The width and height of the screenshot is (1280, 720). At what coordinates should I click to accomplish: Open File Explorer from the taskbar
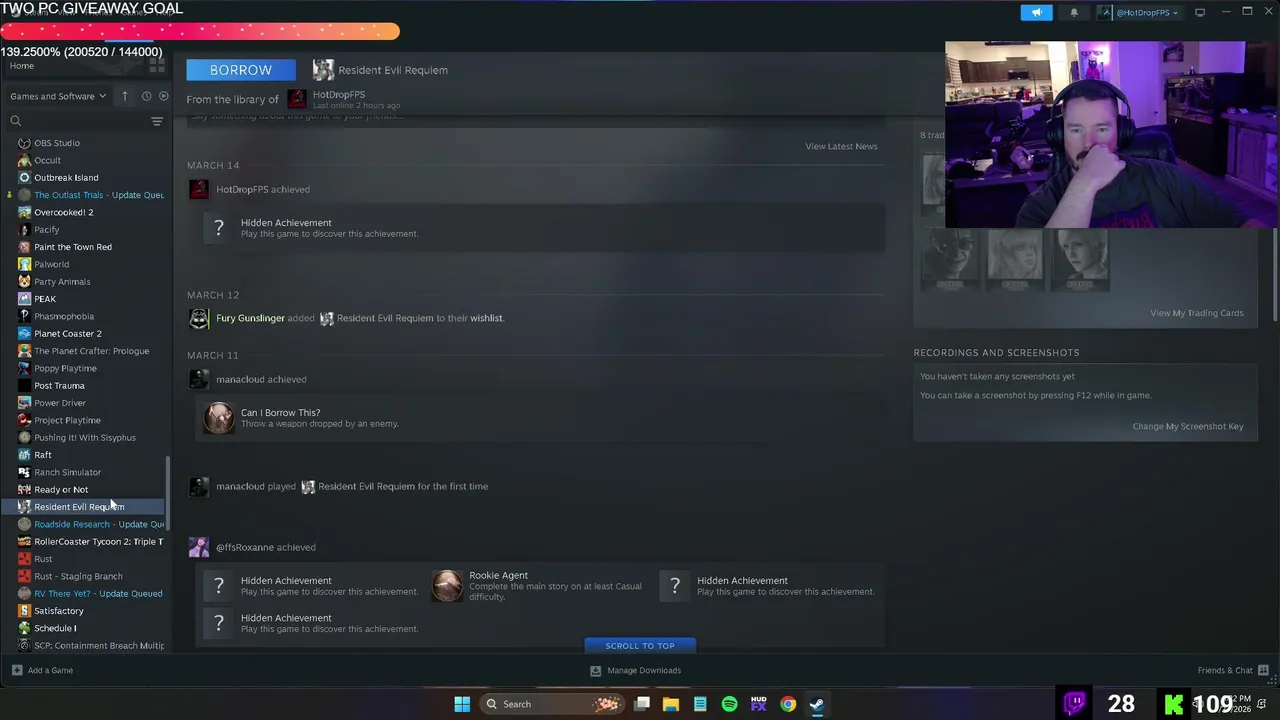click(x=671, y=704)
